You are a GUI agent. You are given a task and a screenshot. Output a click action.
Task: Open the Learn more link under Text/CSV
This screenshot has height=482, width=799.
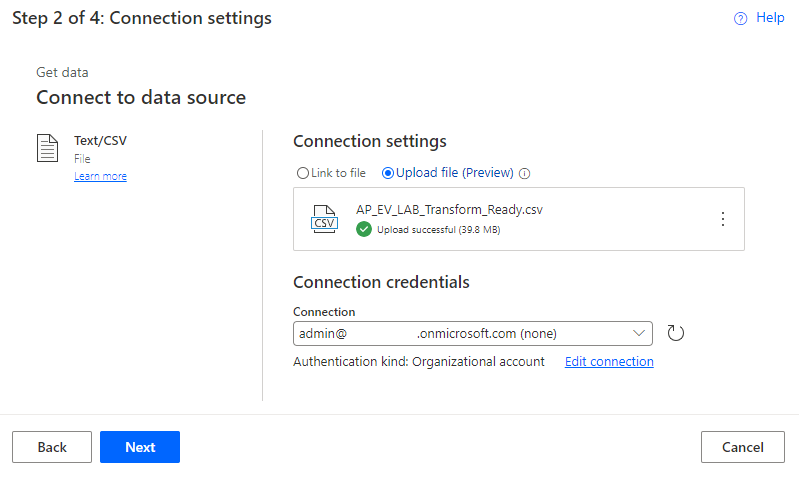click(100, 177)
